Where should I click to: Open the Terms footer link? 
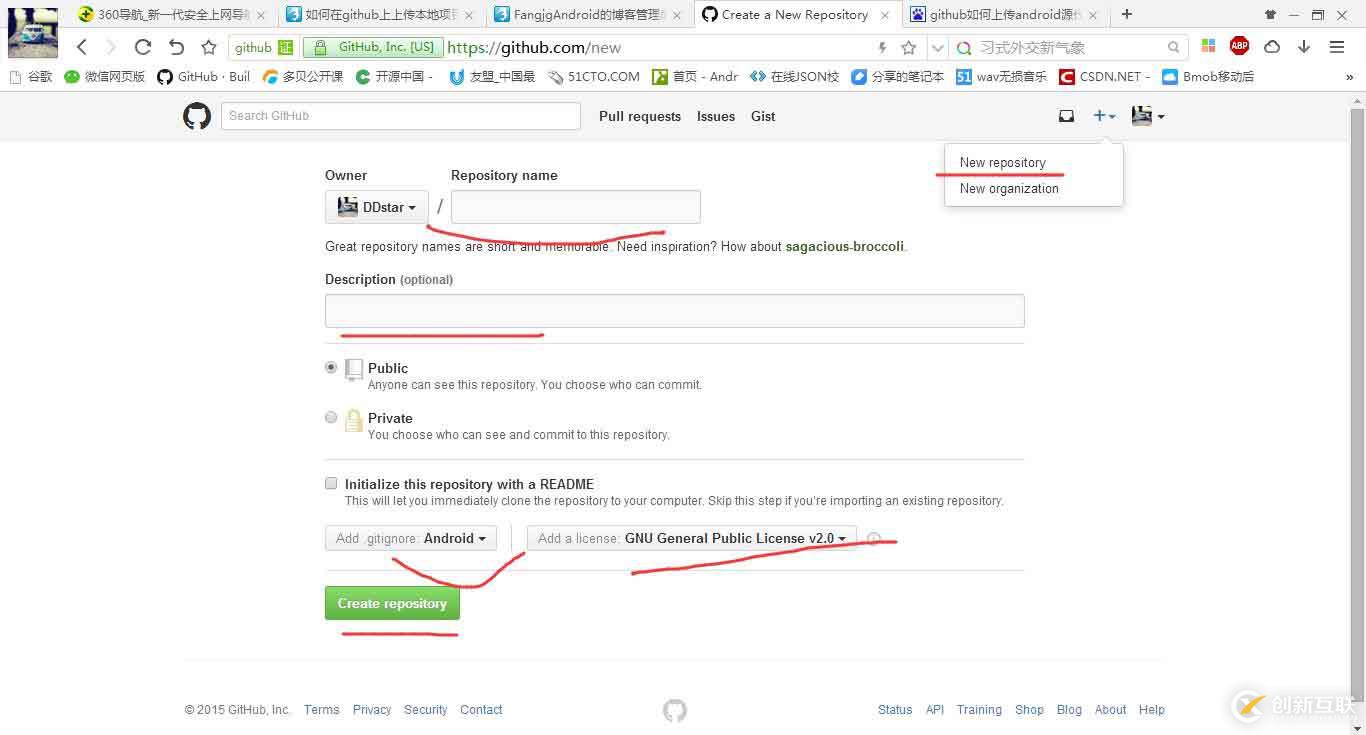click(x=322, y=710)
